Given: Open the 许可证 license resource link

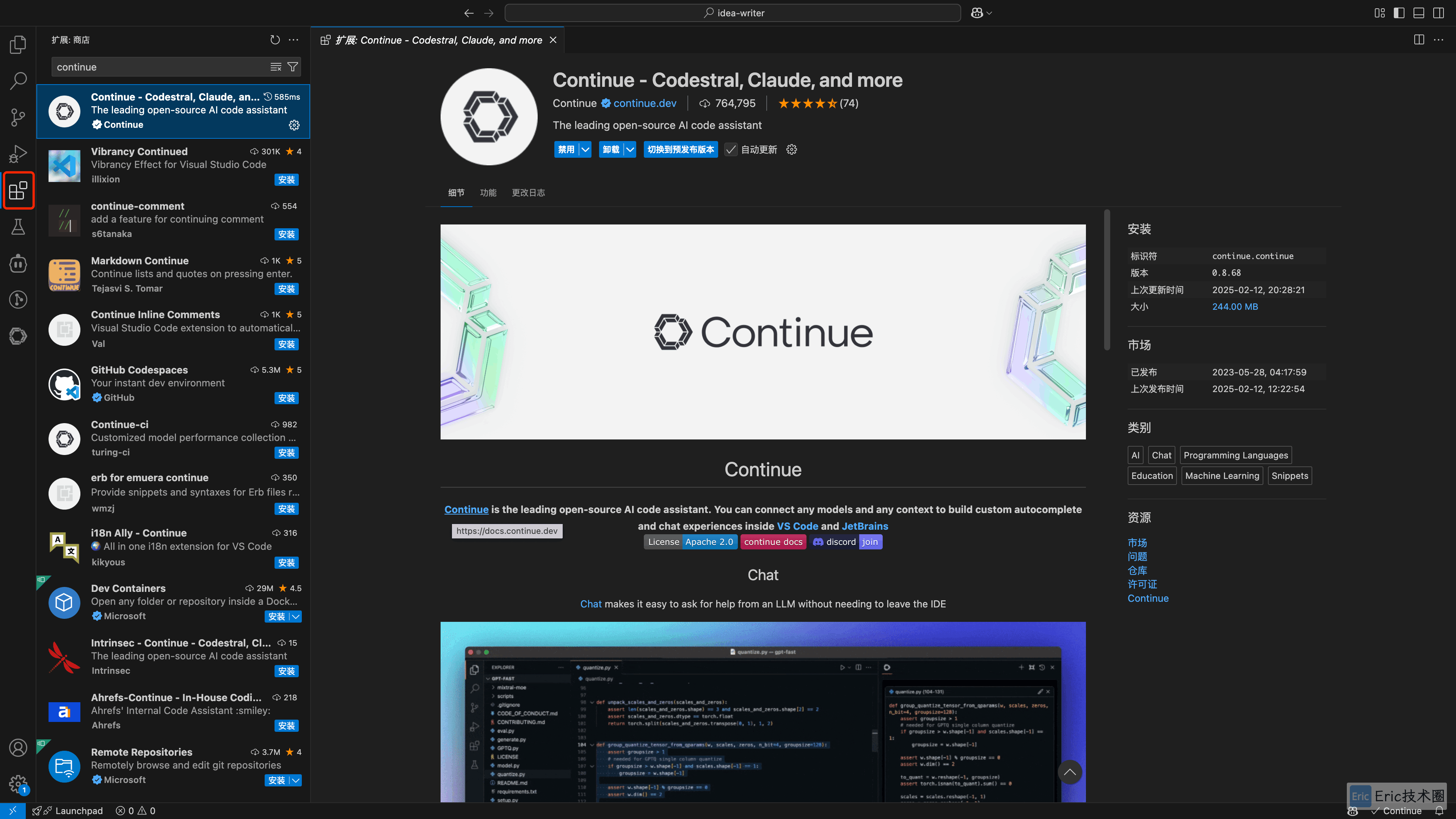Looking at the screenshot, I should tap(1142, 584).
